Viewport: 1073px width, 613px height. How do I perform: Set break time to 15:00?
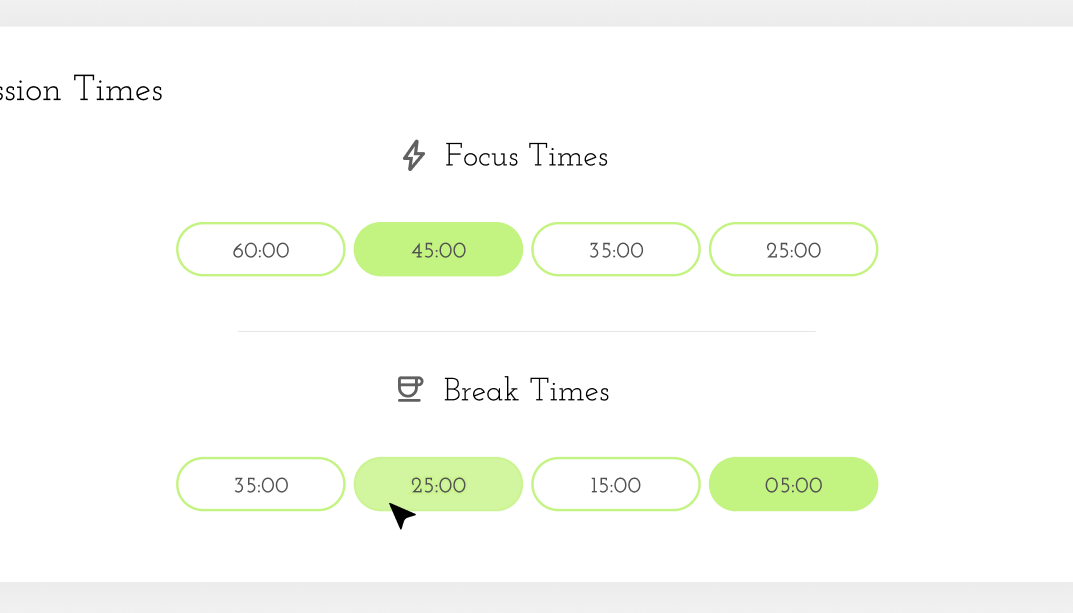(616, 484)
